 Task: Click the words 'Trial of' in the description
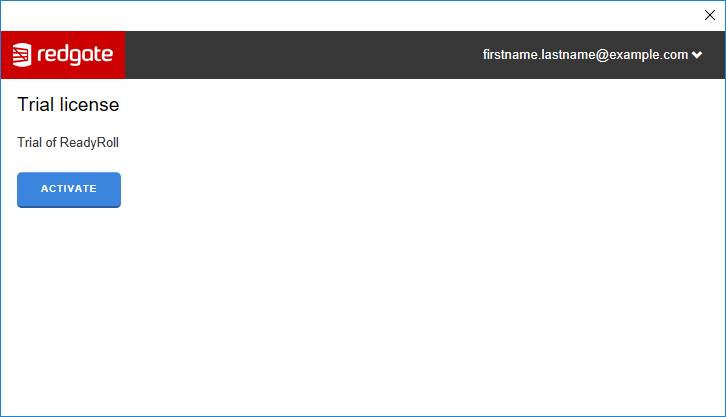click(37, 142)
